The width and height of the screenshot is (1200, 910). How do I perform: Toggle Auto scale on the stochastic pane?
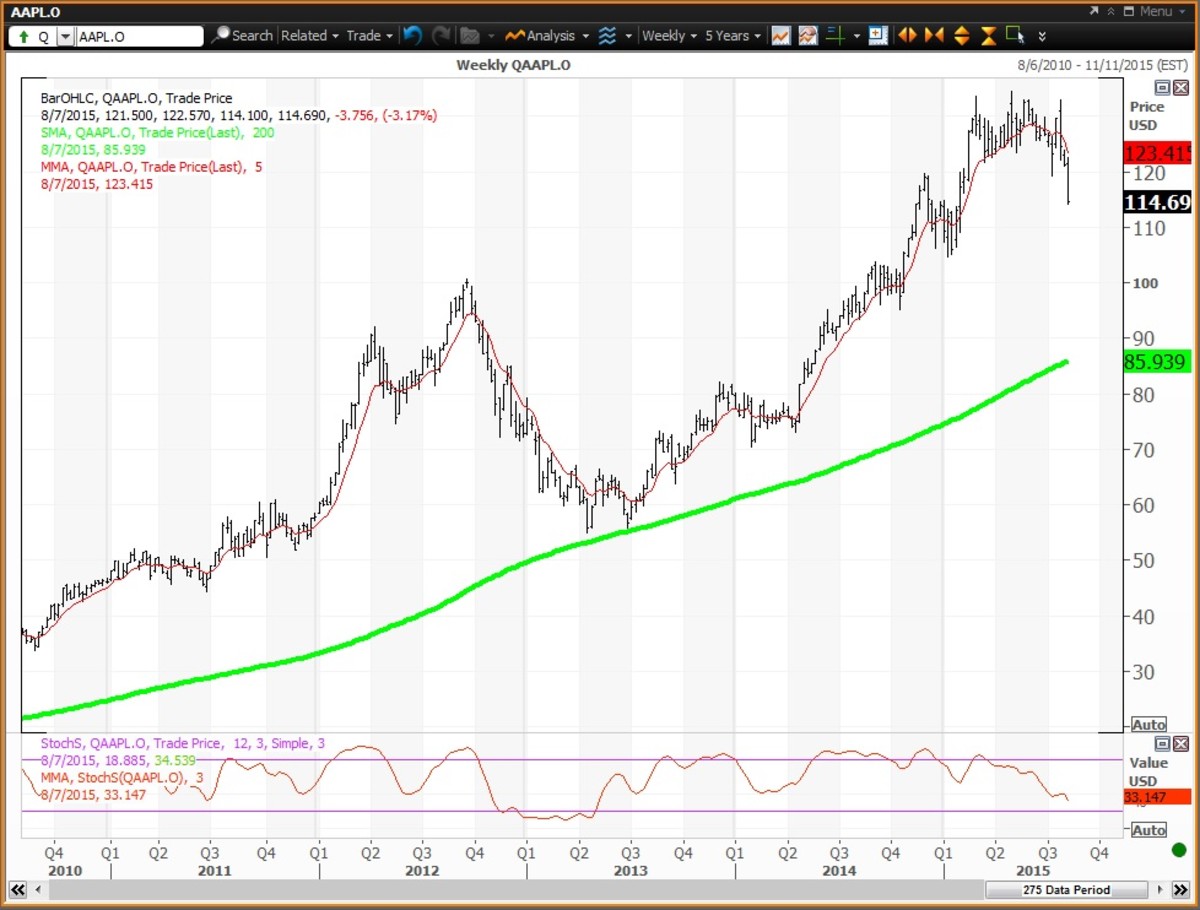(1148, 830)
